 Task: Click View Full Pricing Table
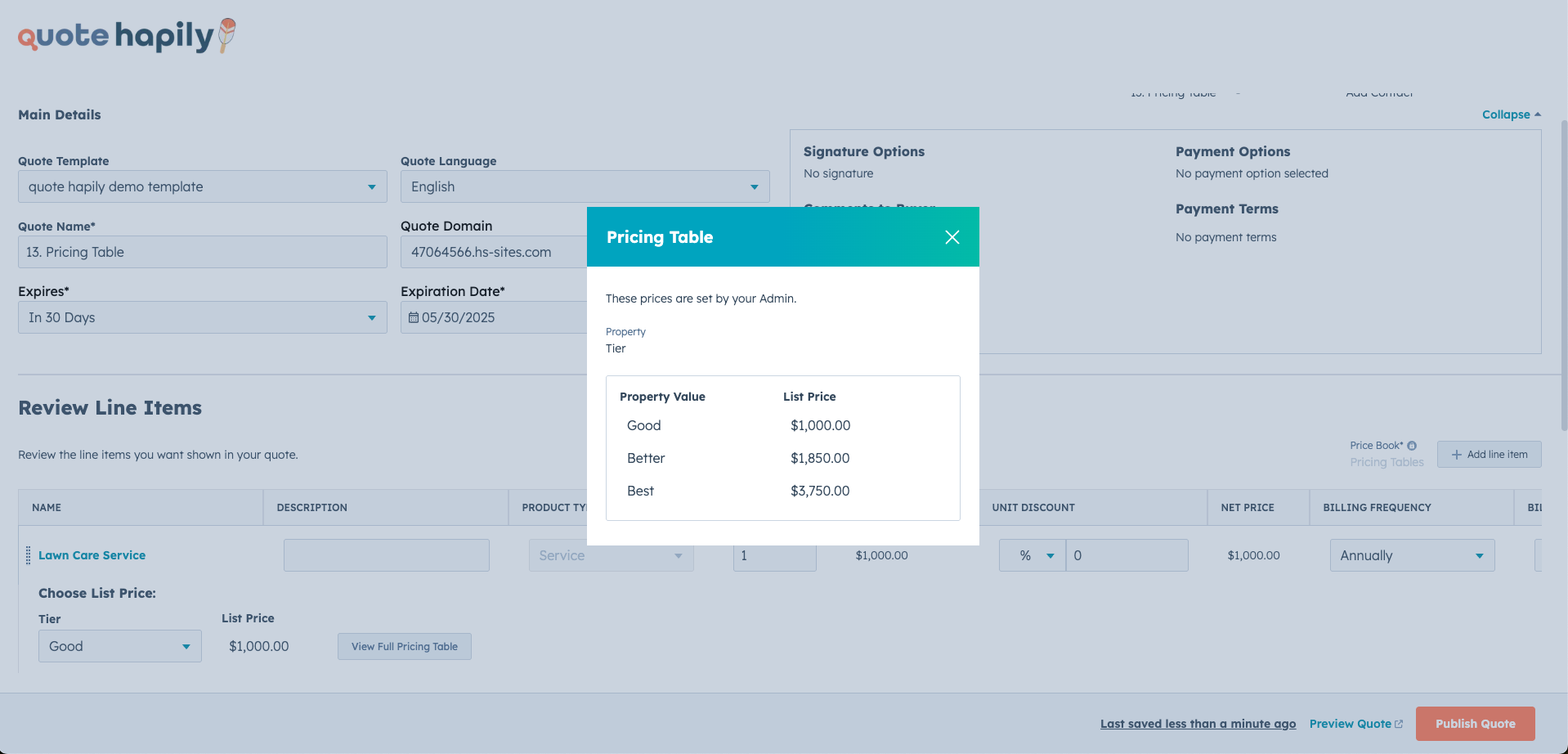coord(404,646)
